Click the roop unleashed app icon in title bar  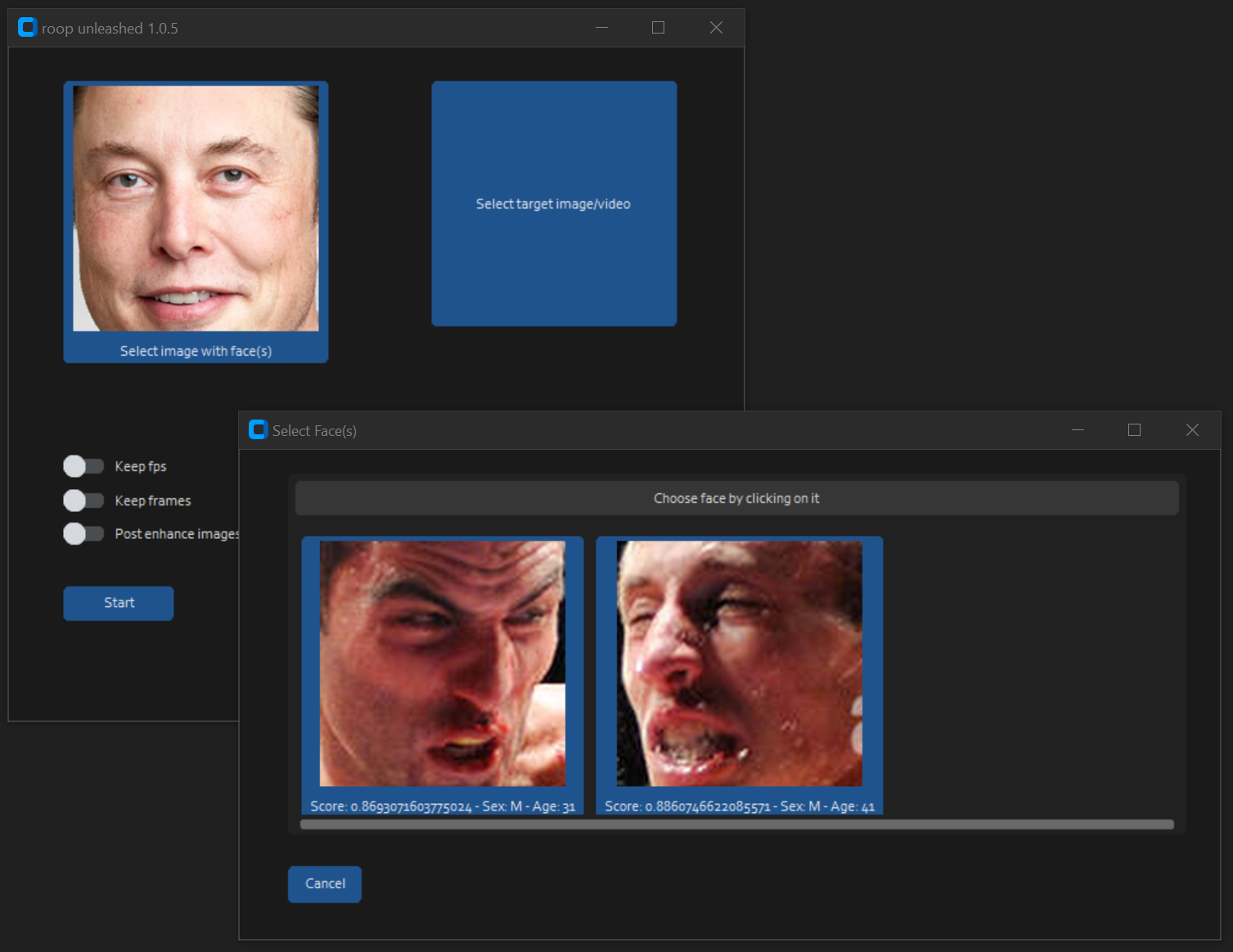(26, 27)
